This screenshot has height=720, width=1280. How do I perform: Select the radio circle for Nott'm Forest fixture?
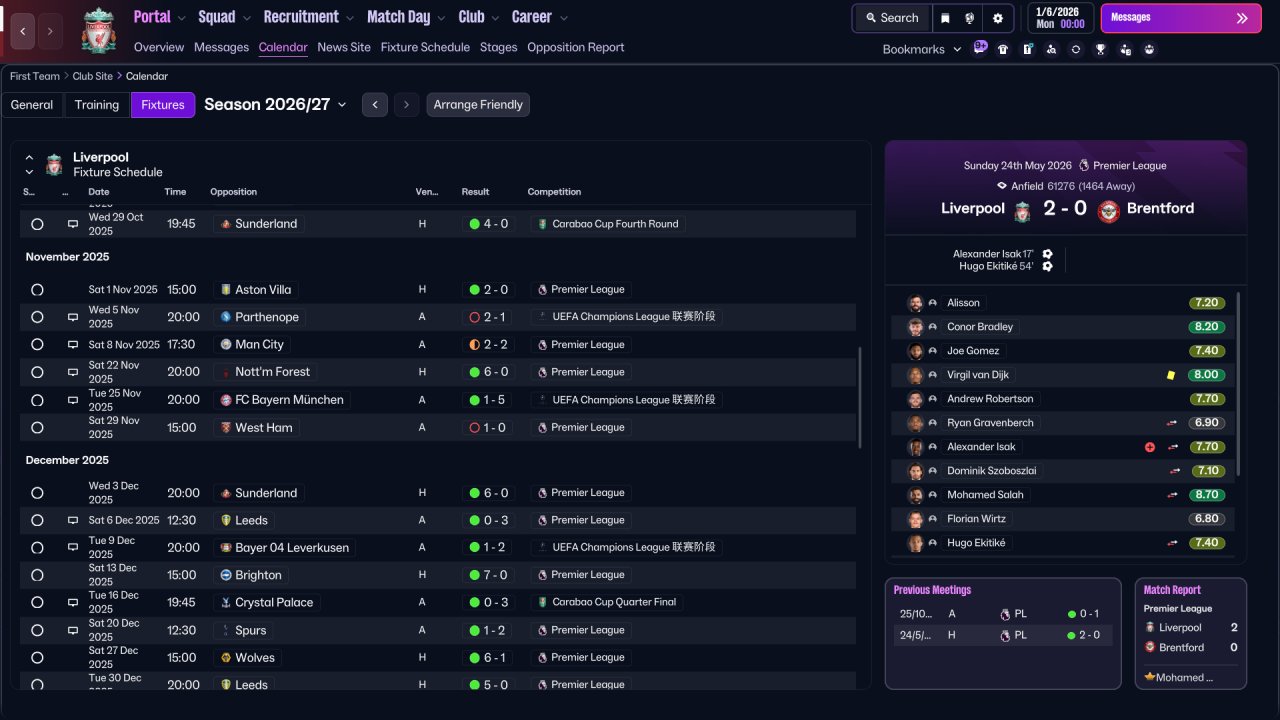[37, 372]
